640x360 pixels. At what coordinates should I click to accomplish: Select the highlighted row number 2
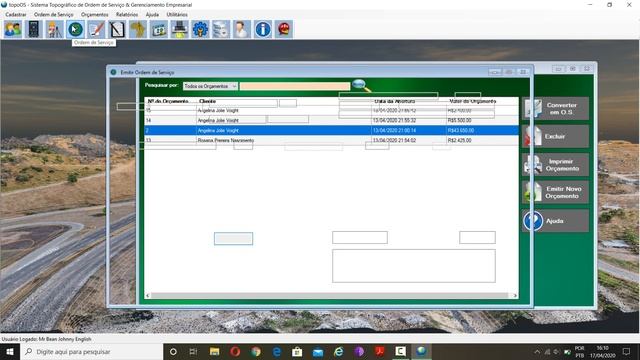[331, 131]
